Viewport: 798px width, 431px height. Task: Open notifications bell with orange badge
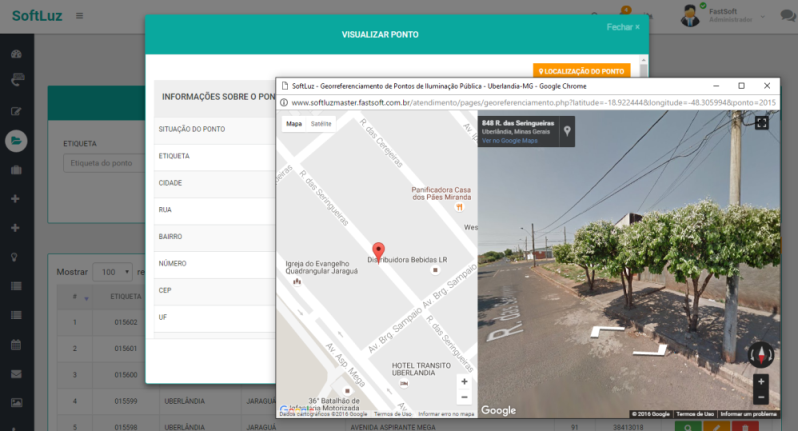(x=624, y=12)
